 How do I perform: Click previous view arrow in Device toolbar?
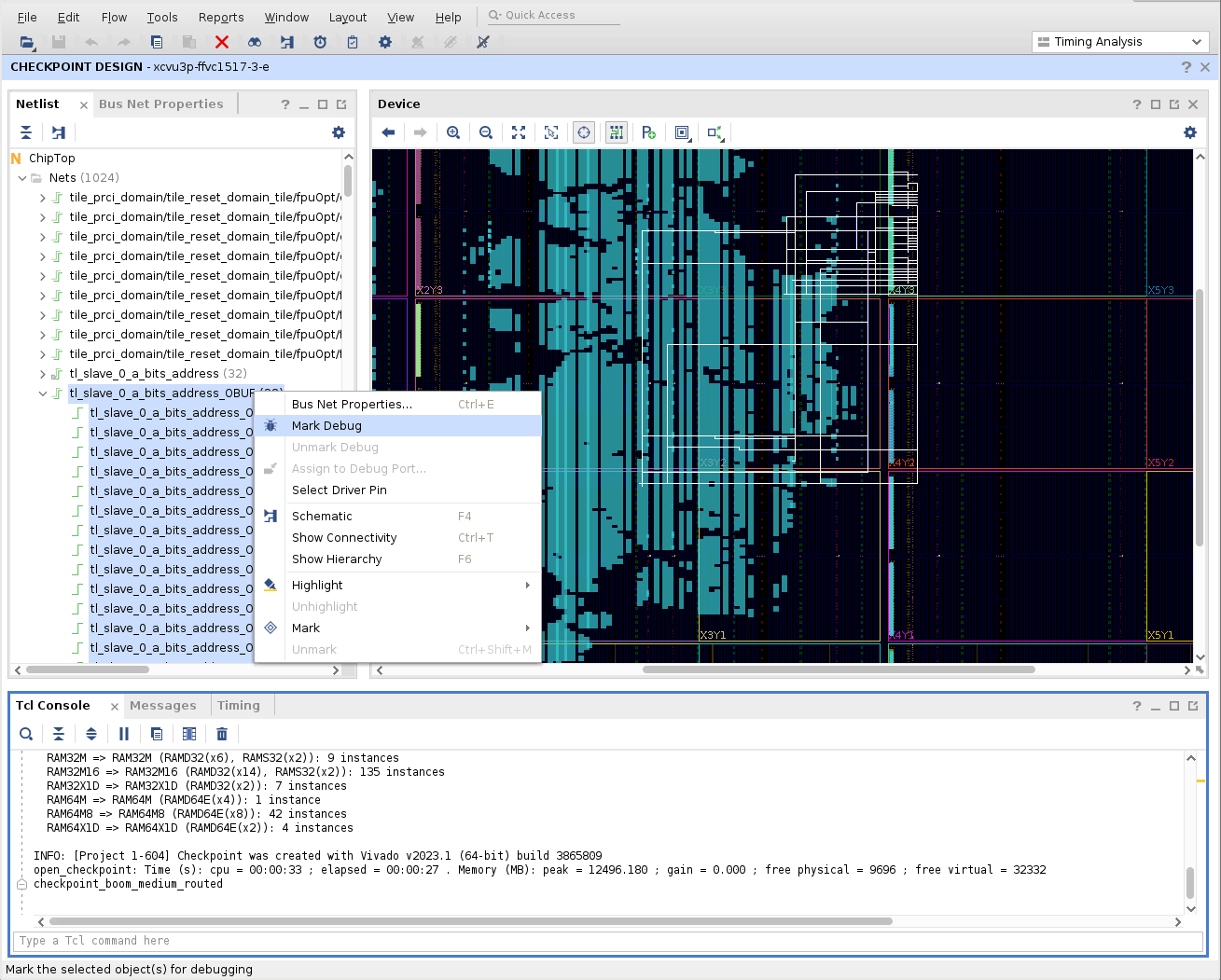[388, 132]
